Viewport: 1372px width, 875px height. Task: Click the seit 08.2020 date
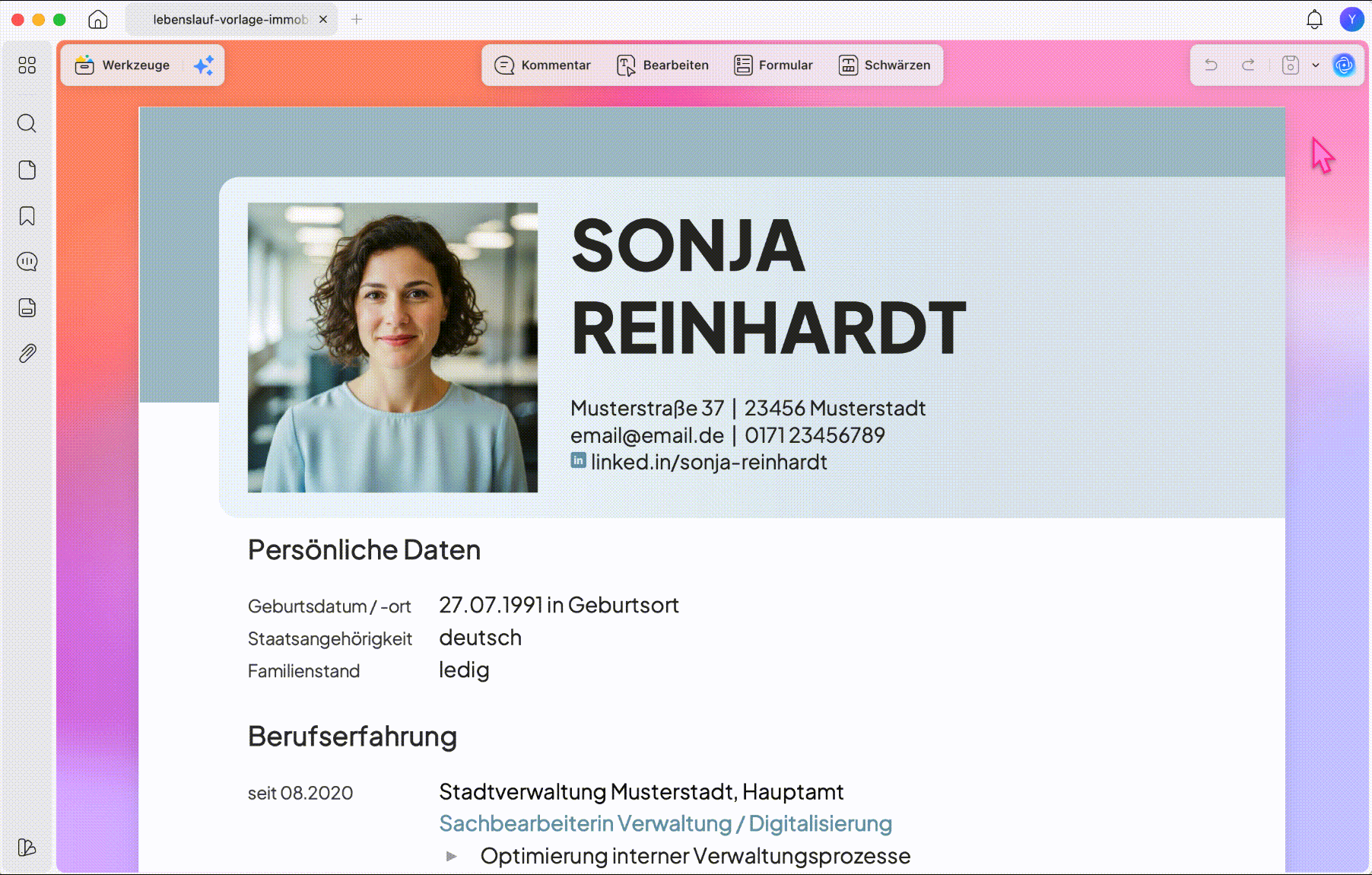[300, 793]
